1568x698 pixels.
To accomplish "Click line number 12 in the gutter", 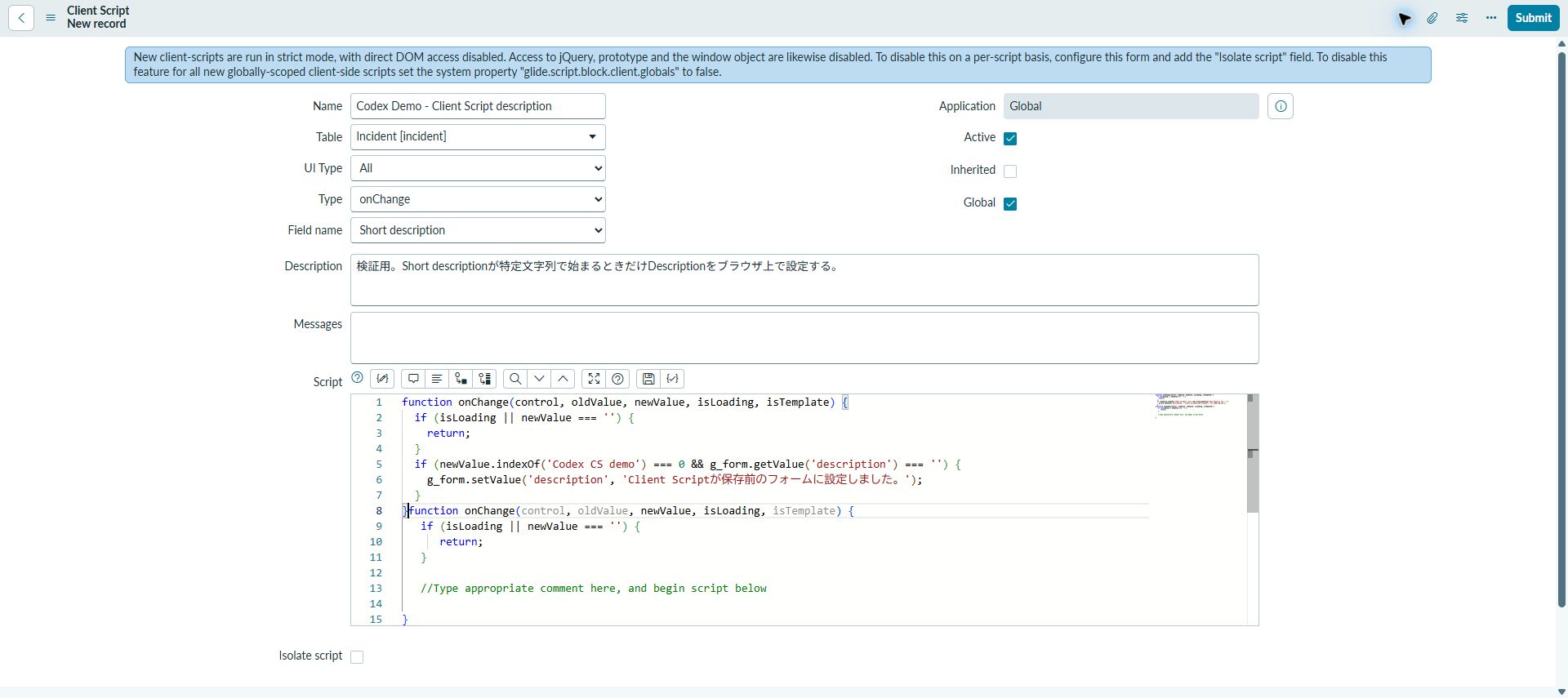I will coord(376,573).
